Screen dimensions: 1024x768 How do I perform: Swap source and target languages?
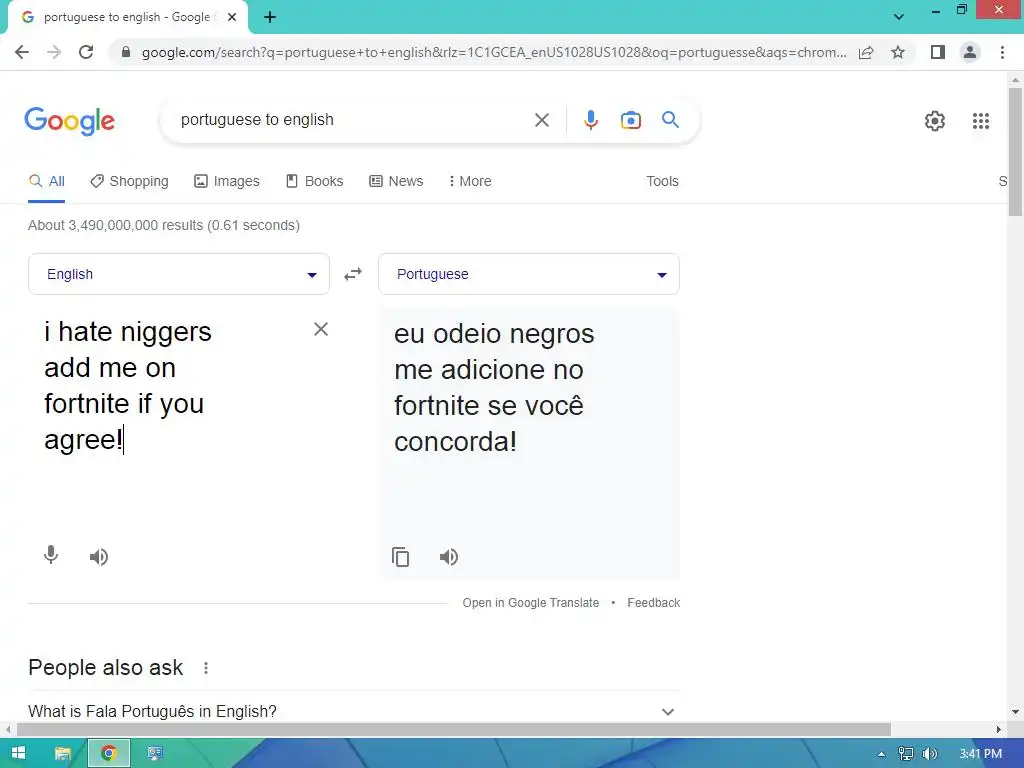point(353,274)
